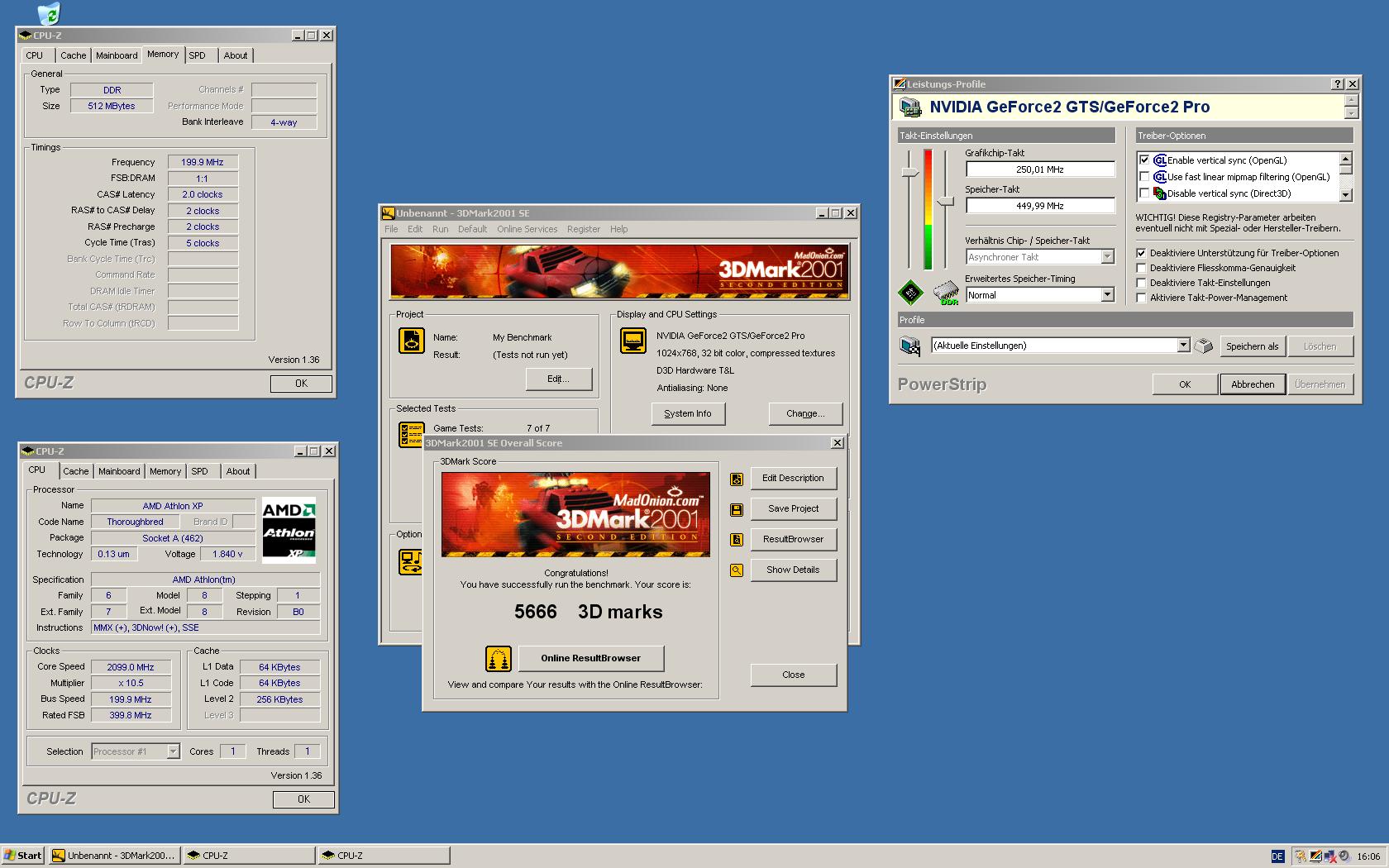The image size is (1389, 868).
Task: Click Abbrechen in PowerStrip
Action: coord(1253,384)
